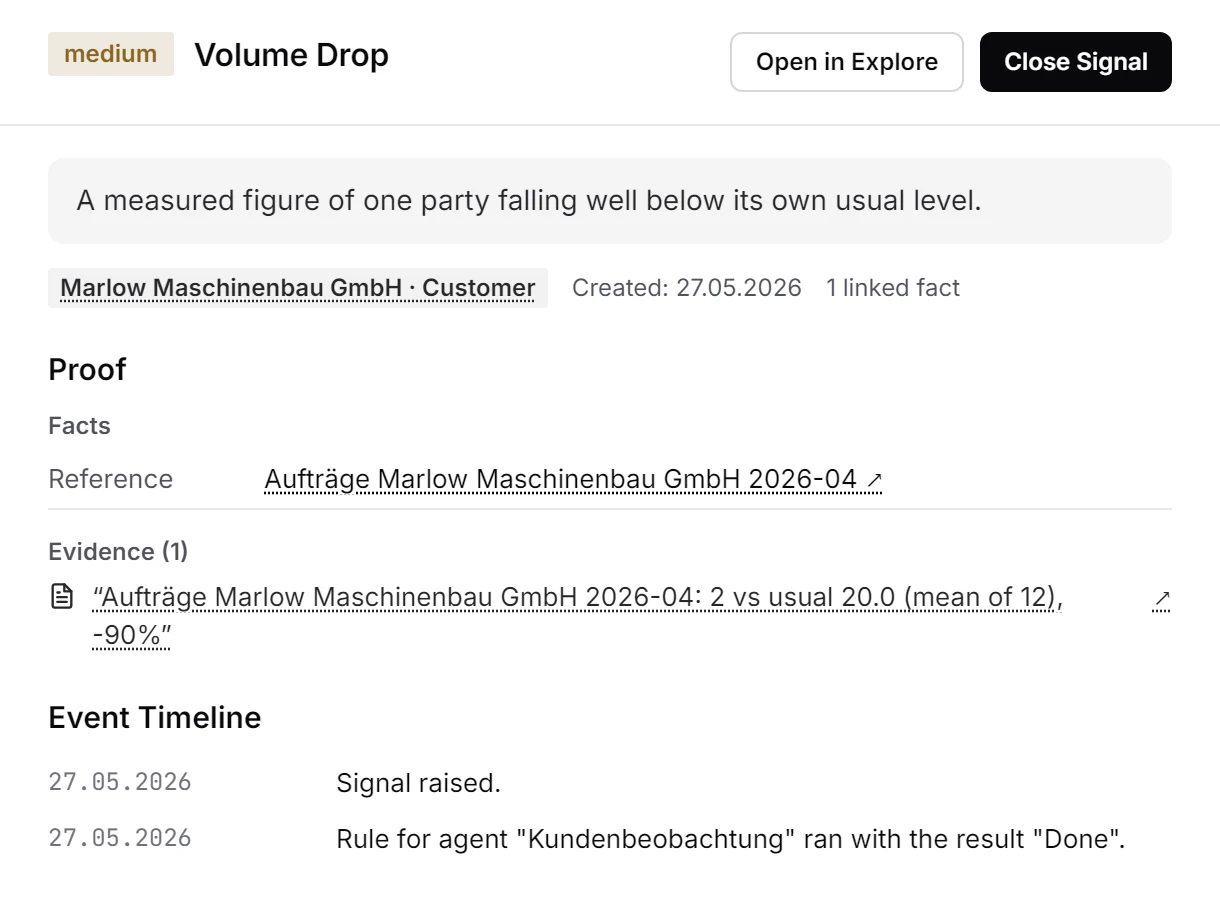Open the evidence via its right-side arrow icon
This screenshot has width=1220, height=914.
point(1161,599)
